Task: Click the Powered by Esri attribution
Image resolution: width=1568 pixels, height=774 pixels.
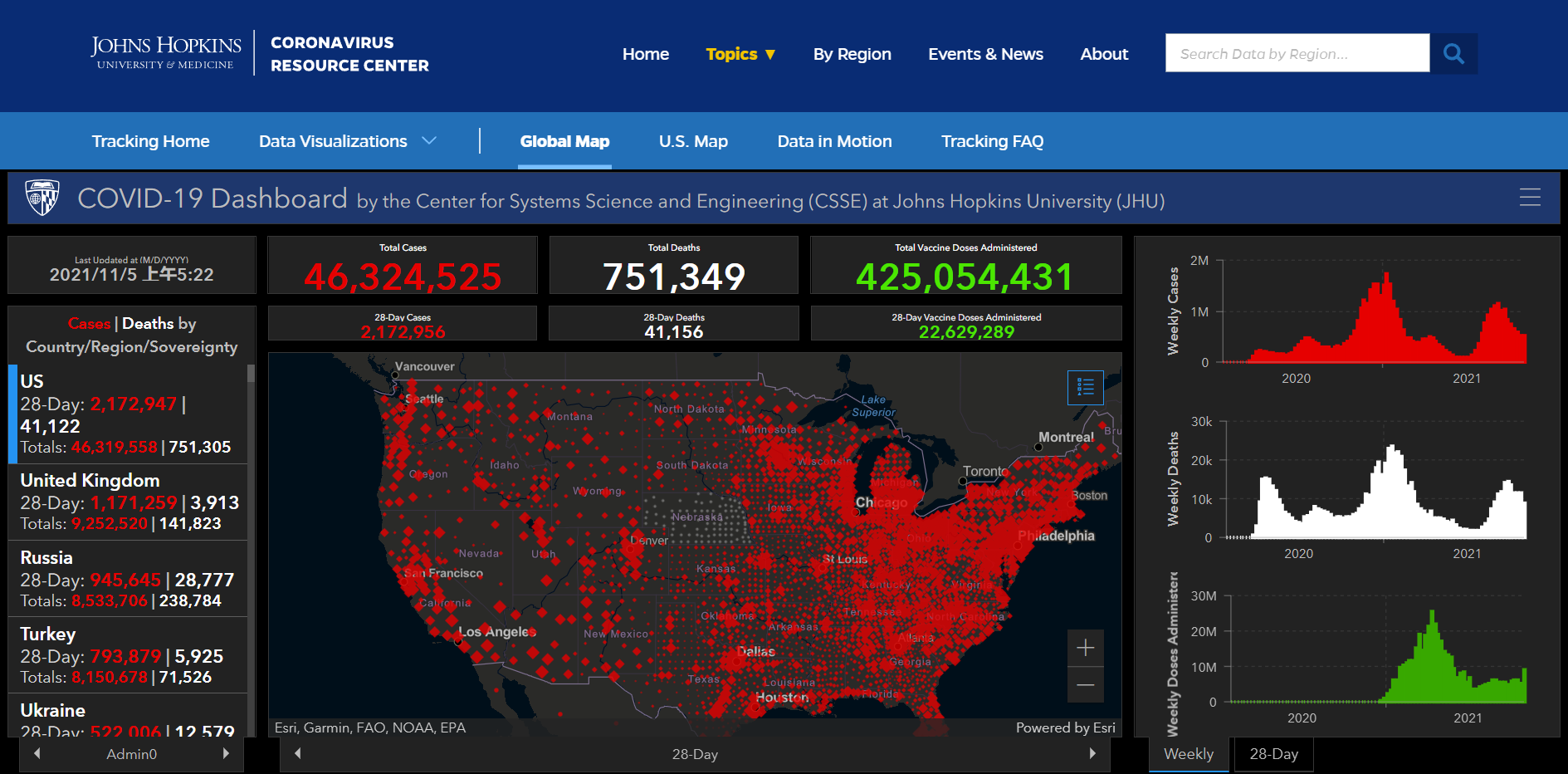Action: pyautogui.click(x=1066, y=727)
